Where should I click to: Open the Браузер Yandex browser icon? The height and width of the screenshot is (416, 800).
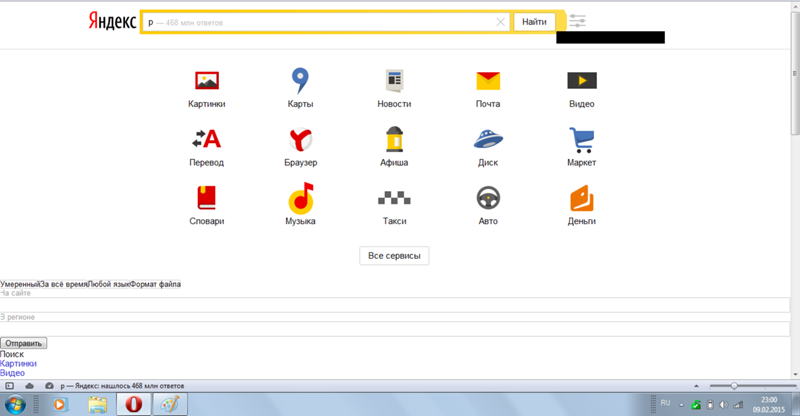(301, 139)
